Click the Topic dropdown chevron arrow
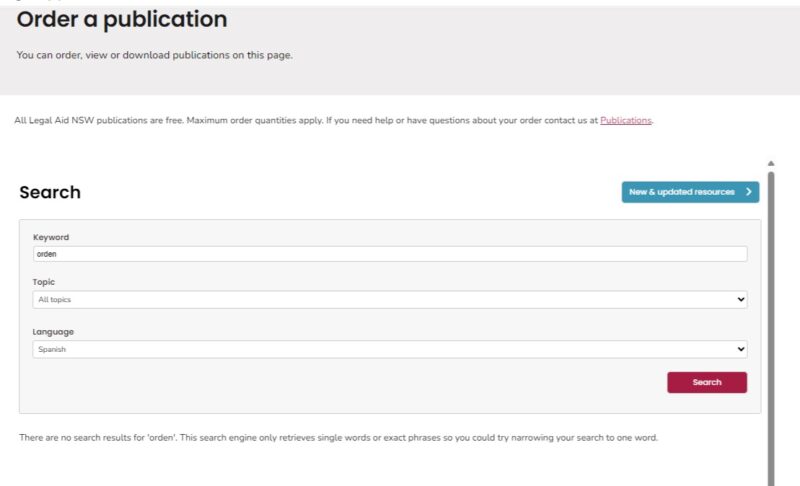Image resolution: width=800 pixels, height=486 pixels. click(x=740, y=300)
